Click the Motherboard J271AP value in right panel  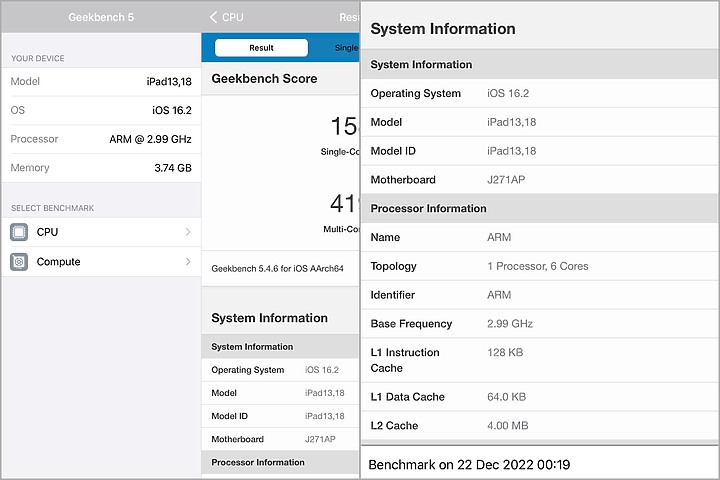click(x=506, y=180)
